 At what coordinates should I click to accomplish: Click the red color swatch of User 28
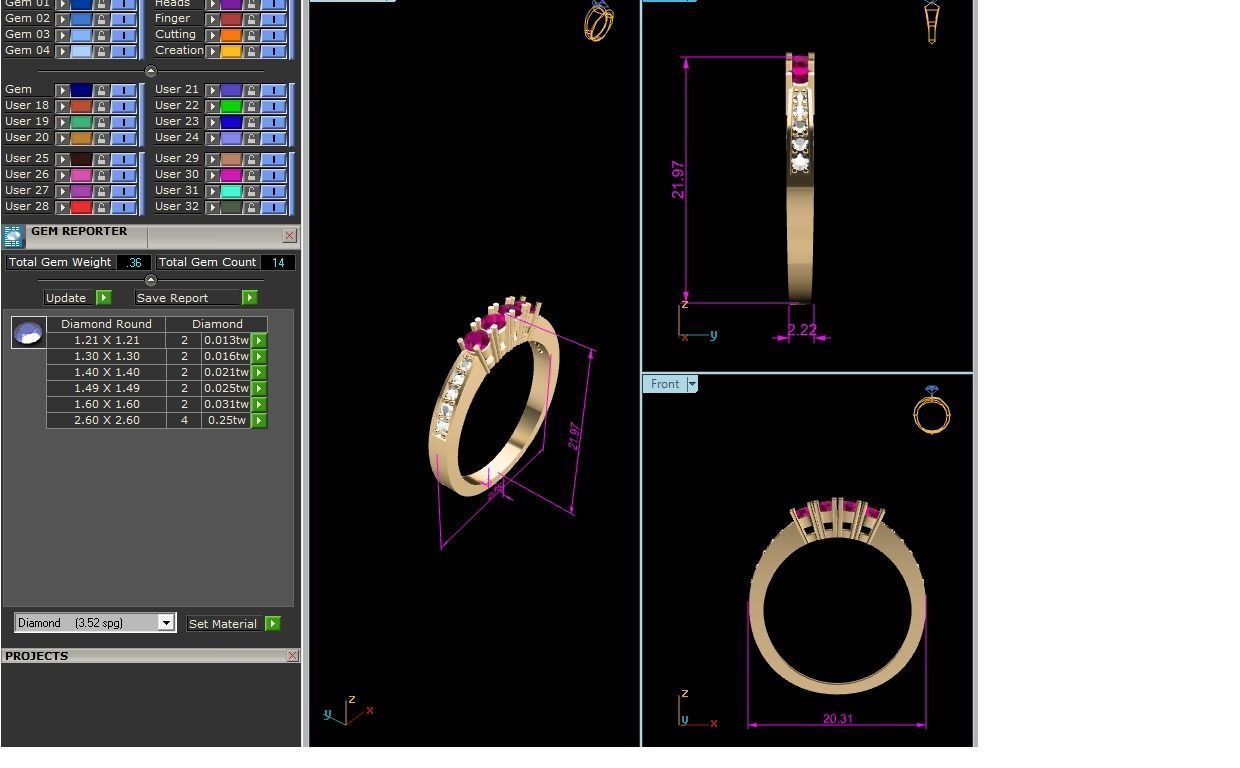point(81,207)
